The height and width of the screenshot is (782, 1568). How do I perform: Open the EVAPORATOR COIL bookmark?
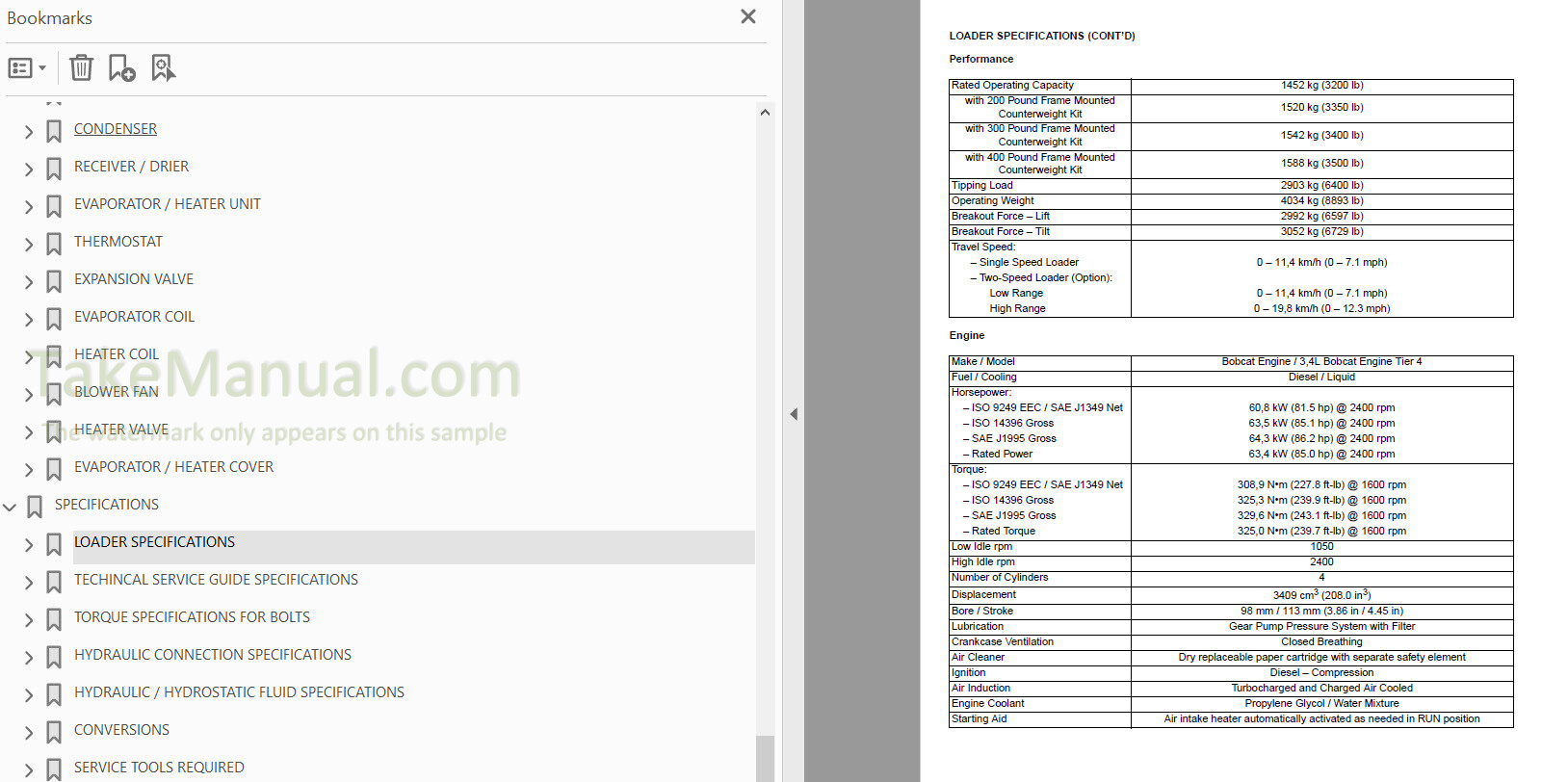pyautogui.click(x=134, y=317)
